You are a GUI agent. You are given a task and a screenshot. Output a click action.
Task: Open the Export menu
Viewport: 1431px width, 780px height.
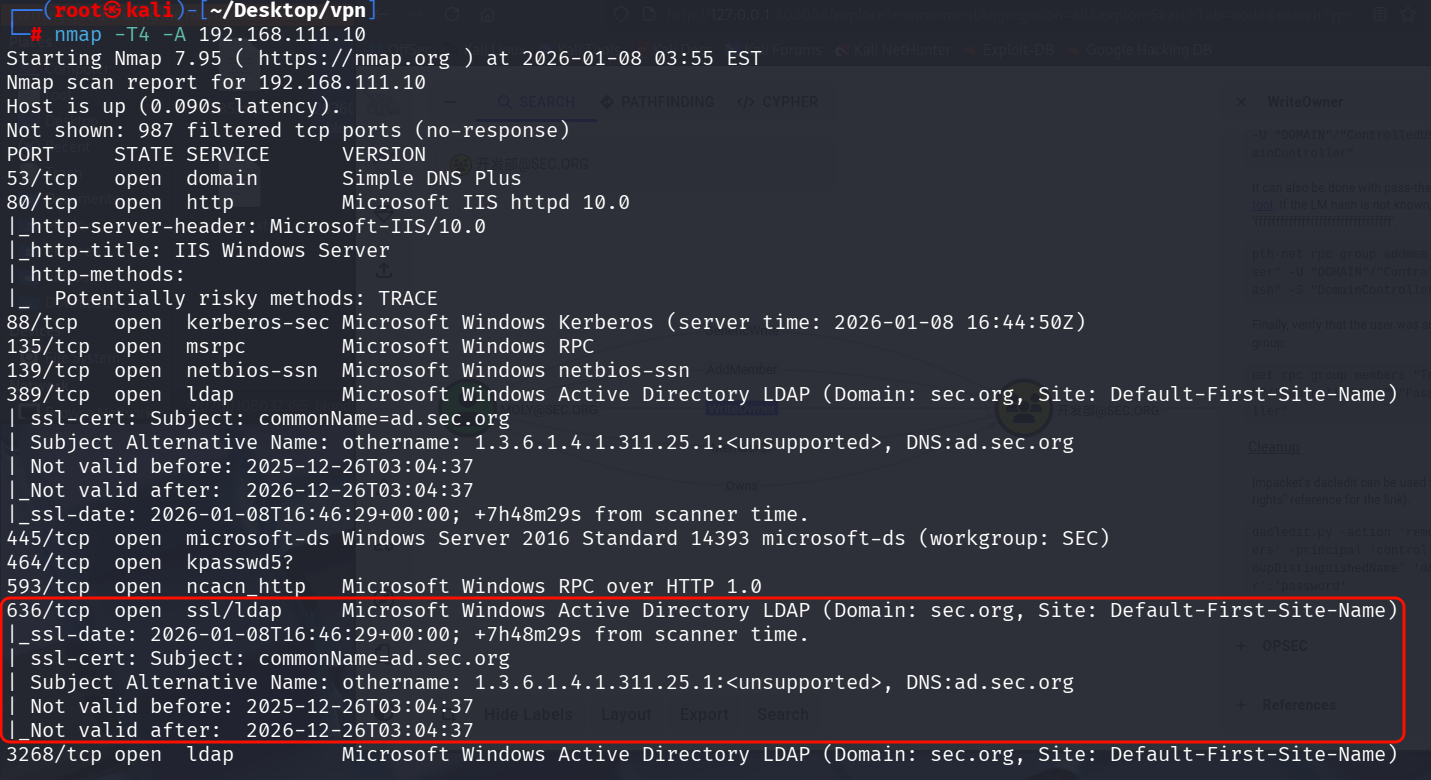704,714
